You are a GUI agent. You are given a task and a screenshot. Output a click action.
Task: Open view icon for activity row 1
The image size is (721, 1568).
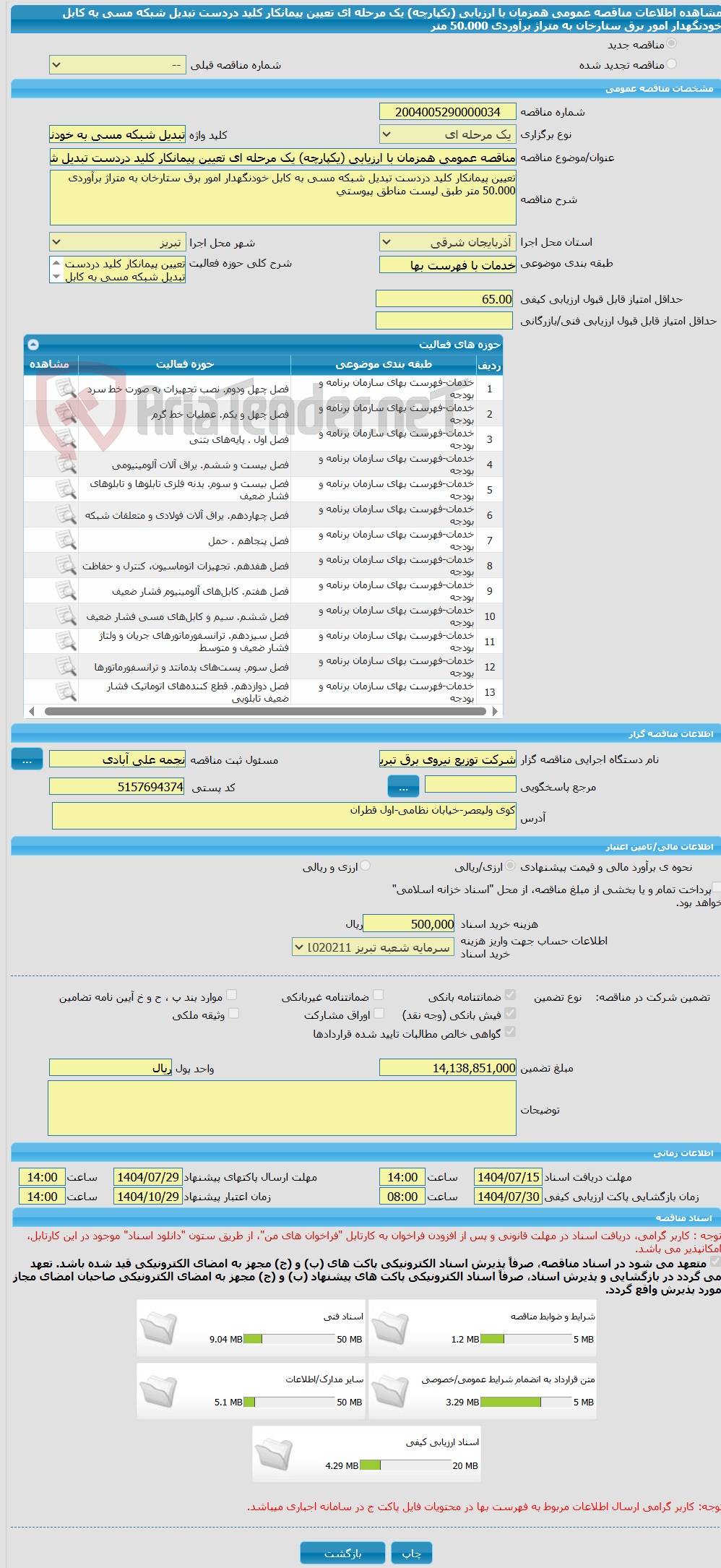pyautogui.click(x=66, y=389)
